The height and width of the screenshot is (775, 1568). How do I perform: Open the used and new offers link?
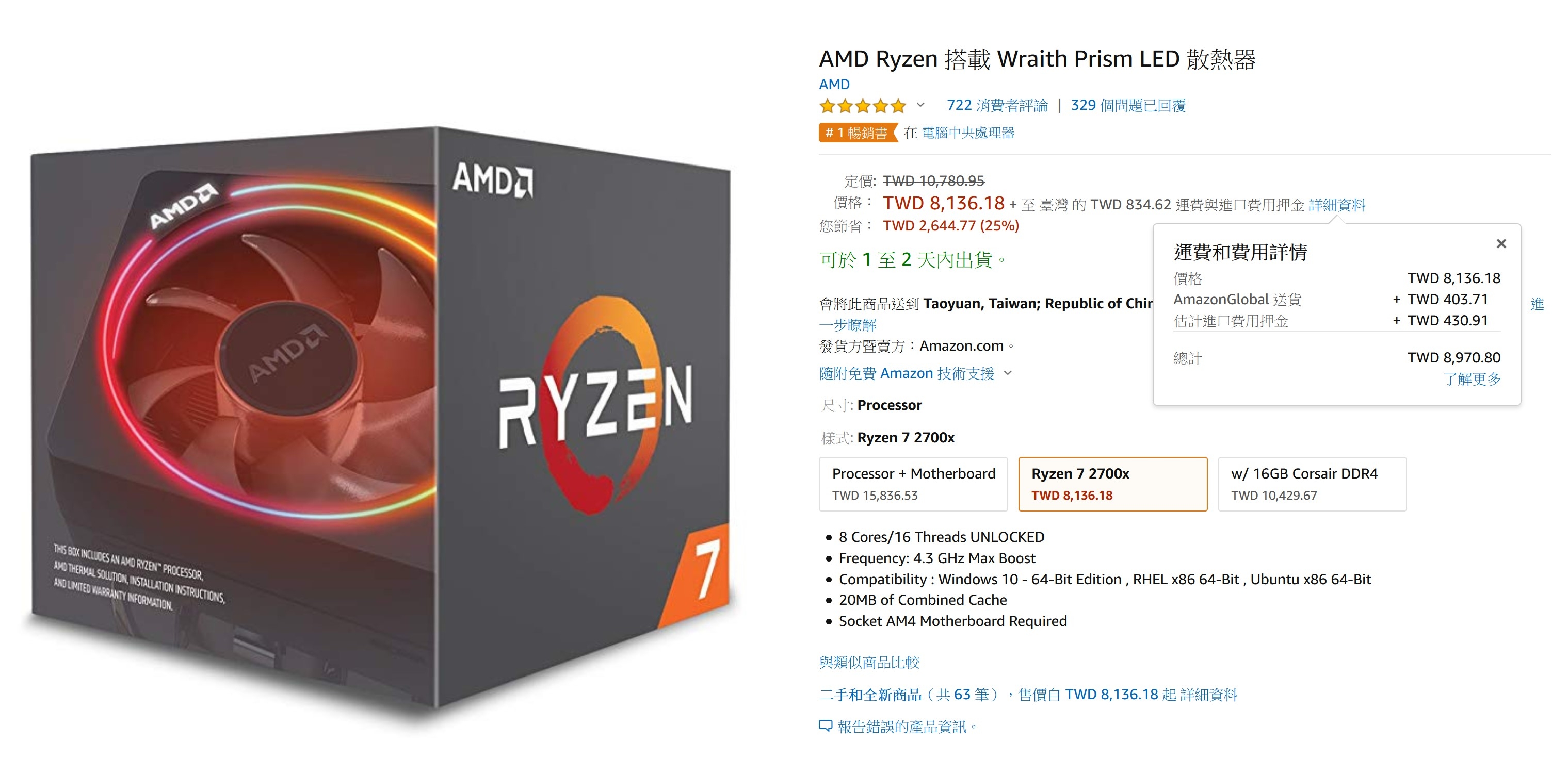1028,694
